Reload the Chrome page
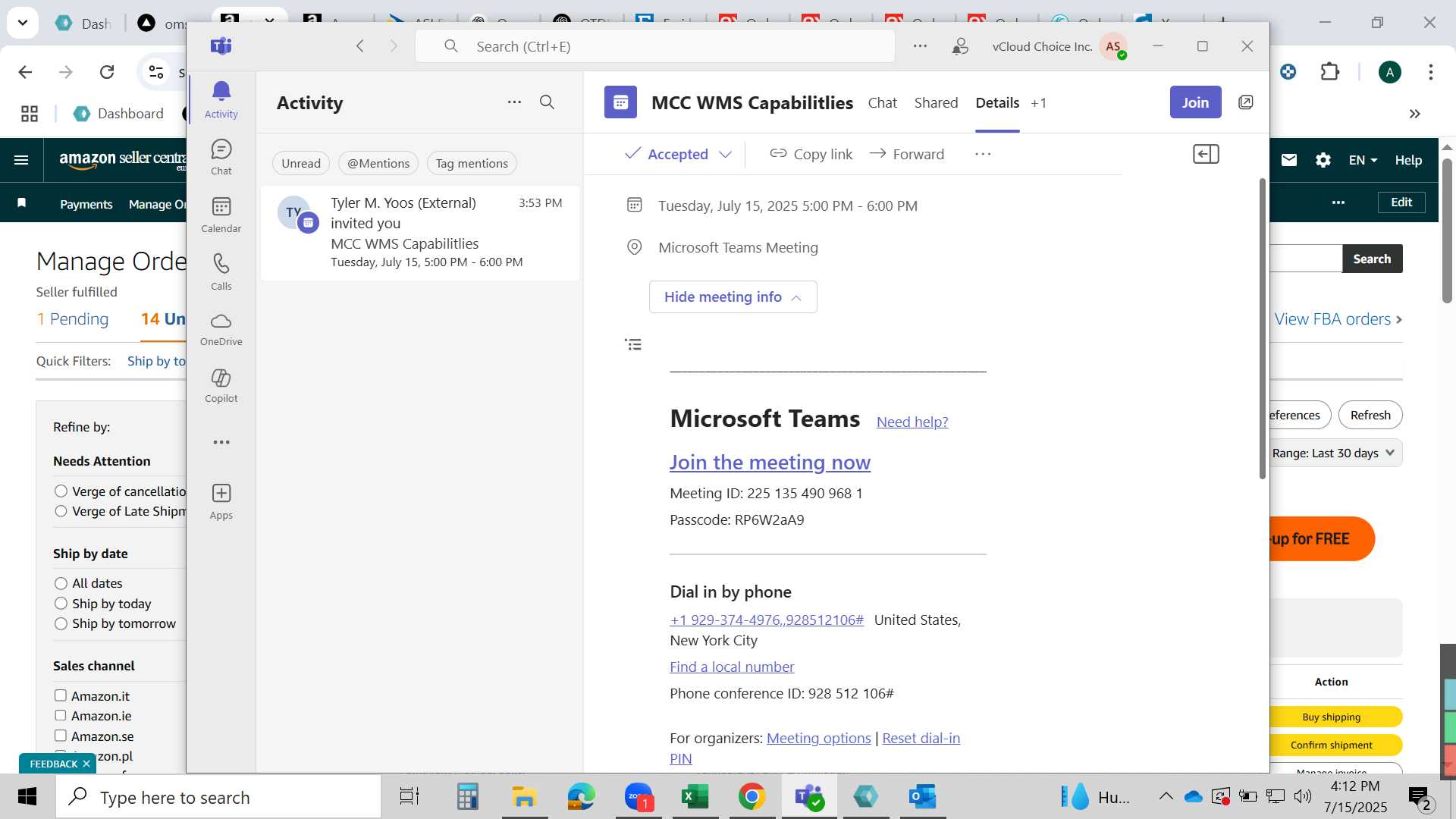 (x=107, y=72)
